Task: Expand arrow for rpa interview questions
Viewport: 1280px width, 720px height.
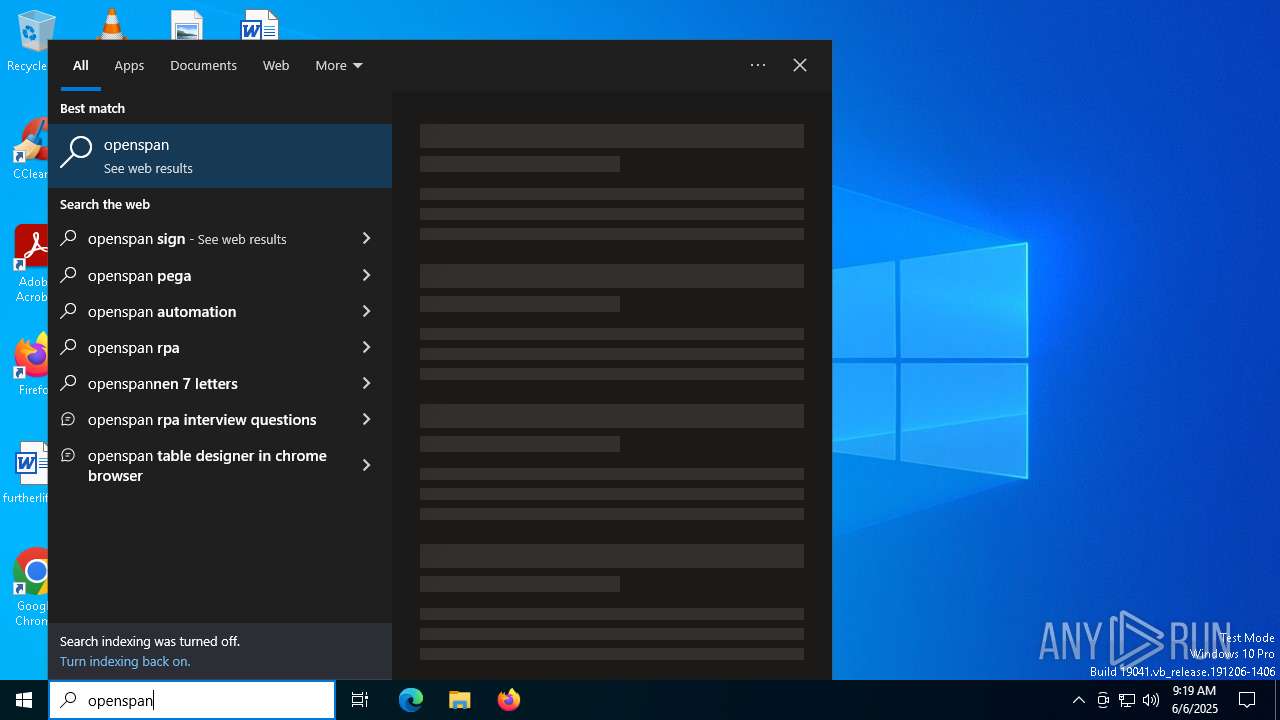Action: pos(366,419)
